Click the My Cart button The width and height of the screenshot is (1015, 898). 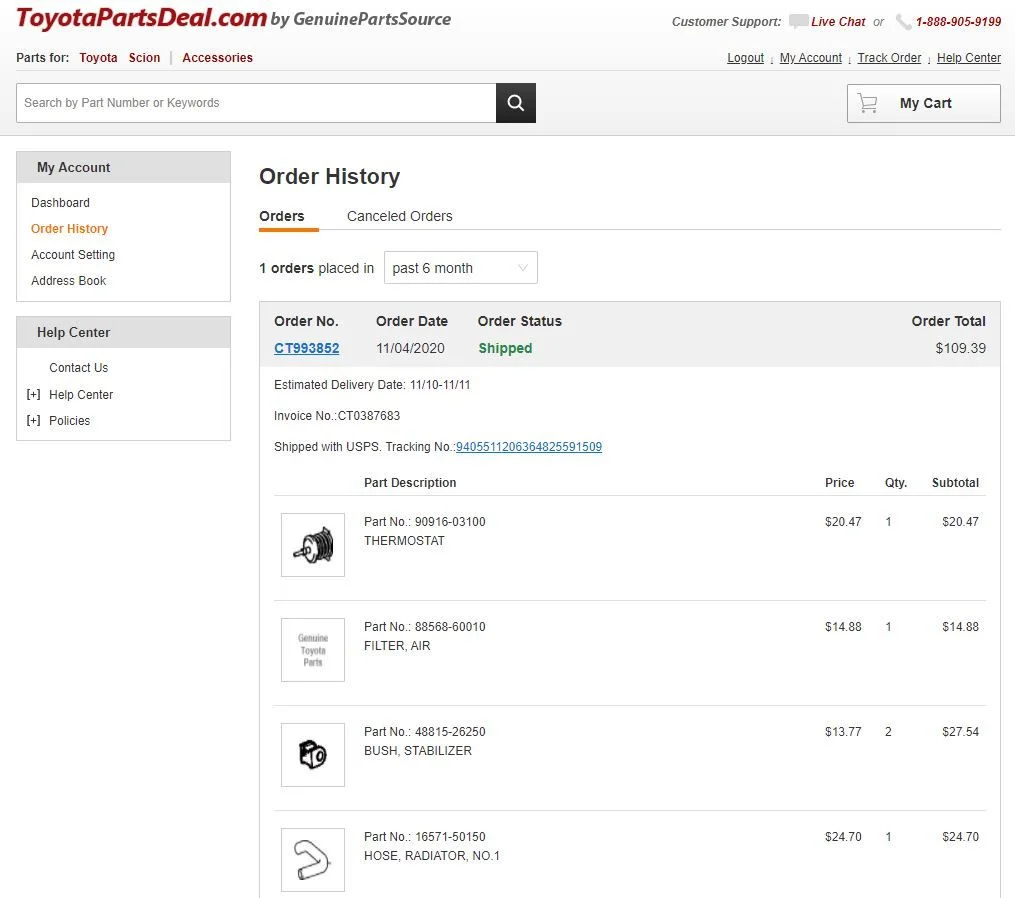pos(923,103)
